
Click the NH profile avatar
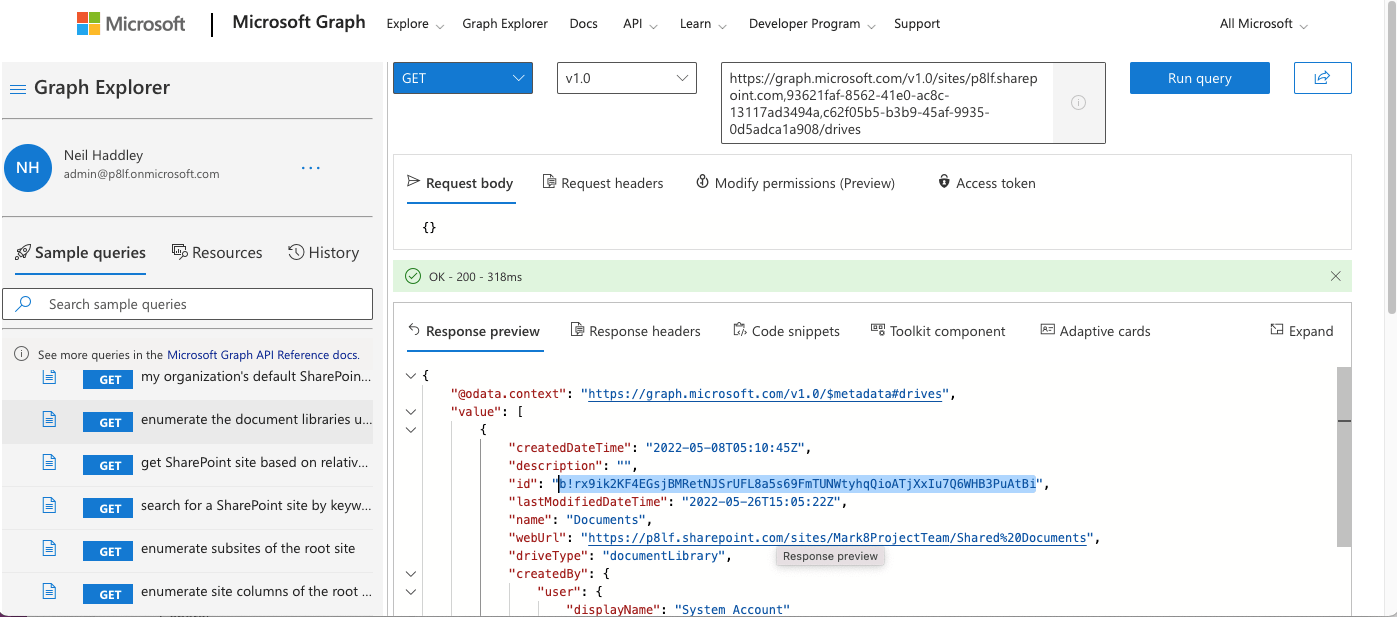click(x=28, y=167)
